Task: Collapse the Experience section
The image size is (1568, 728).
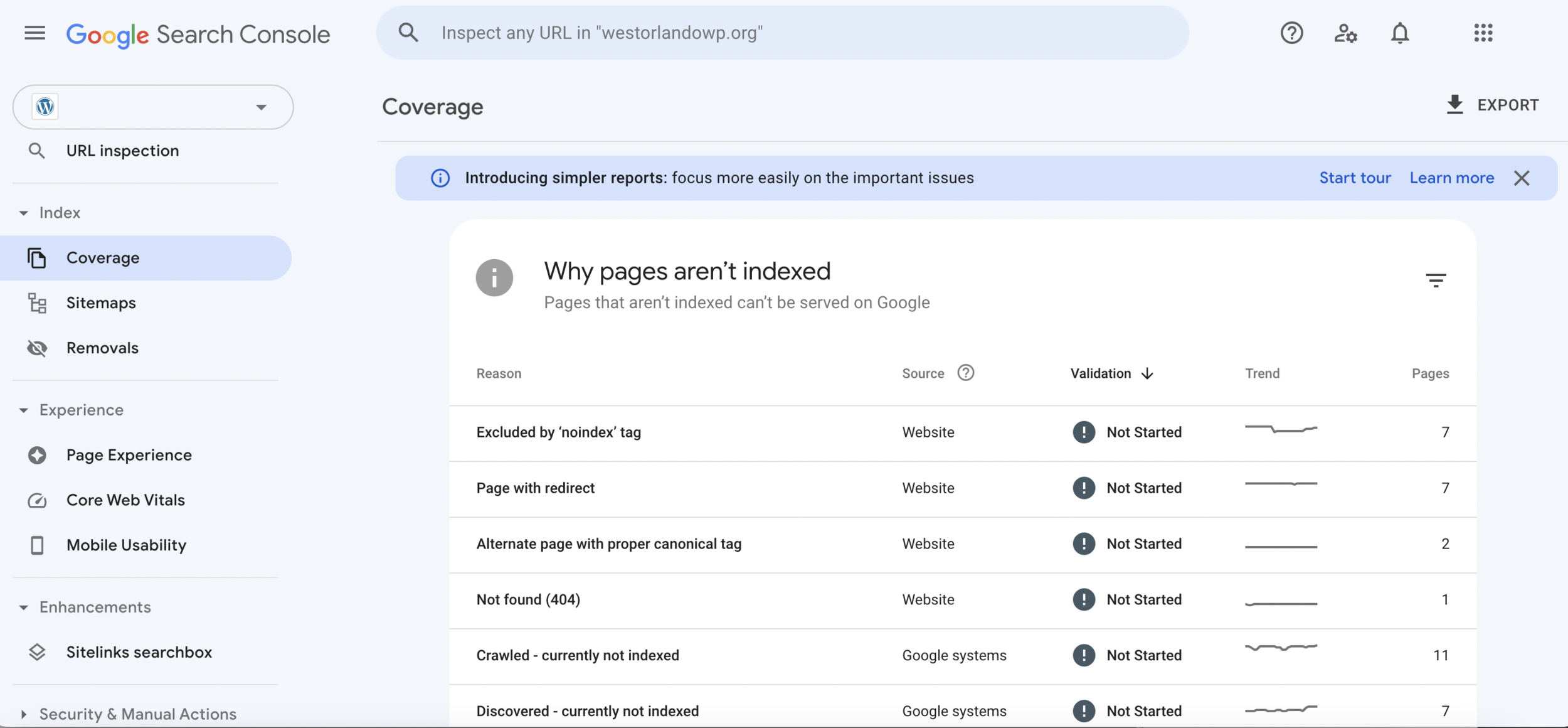Action: [24, 410]
